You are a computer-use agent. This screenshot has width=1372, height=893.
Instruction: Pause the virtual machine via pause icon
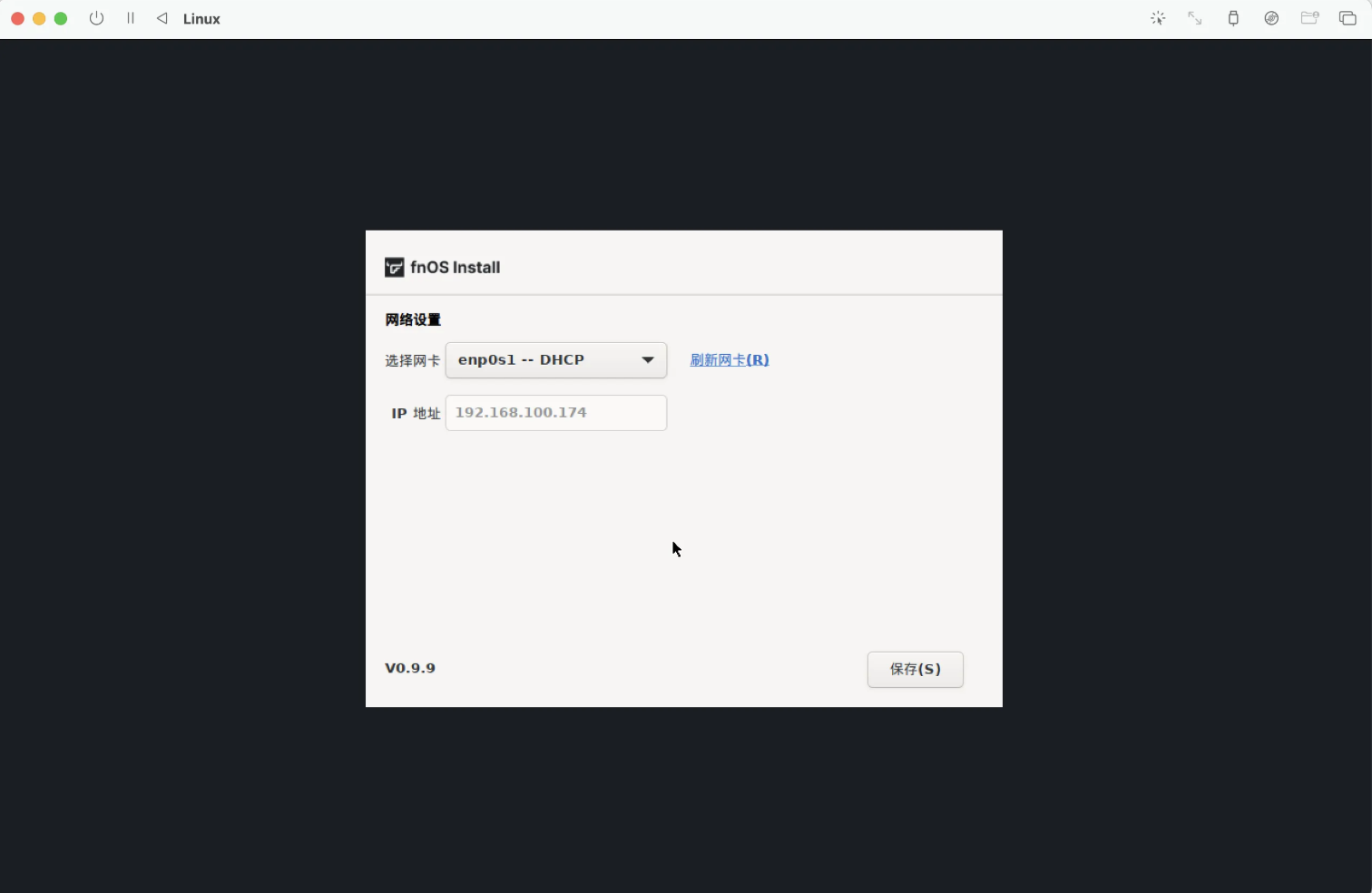tap(131, 18)
